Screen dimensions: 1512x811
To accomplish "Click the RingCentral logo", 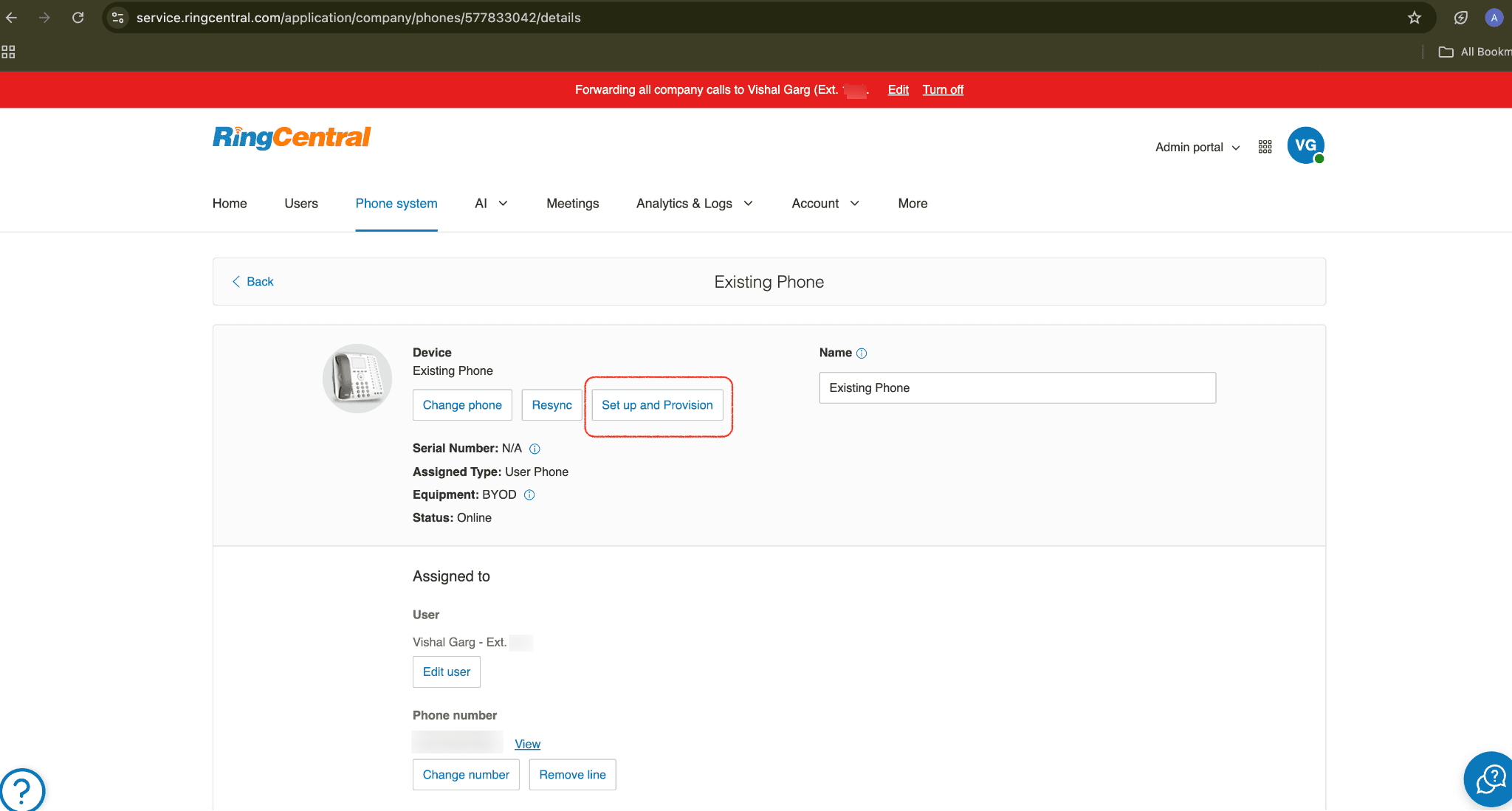I will click(x=292, y=137).
